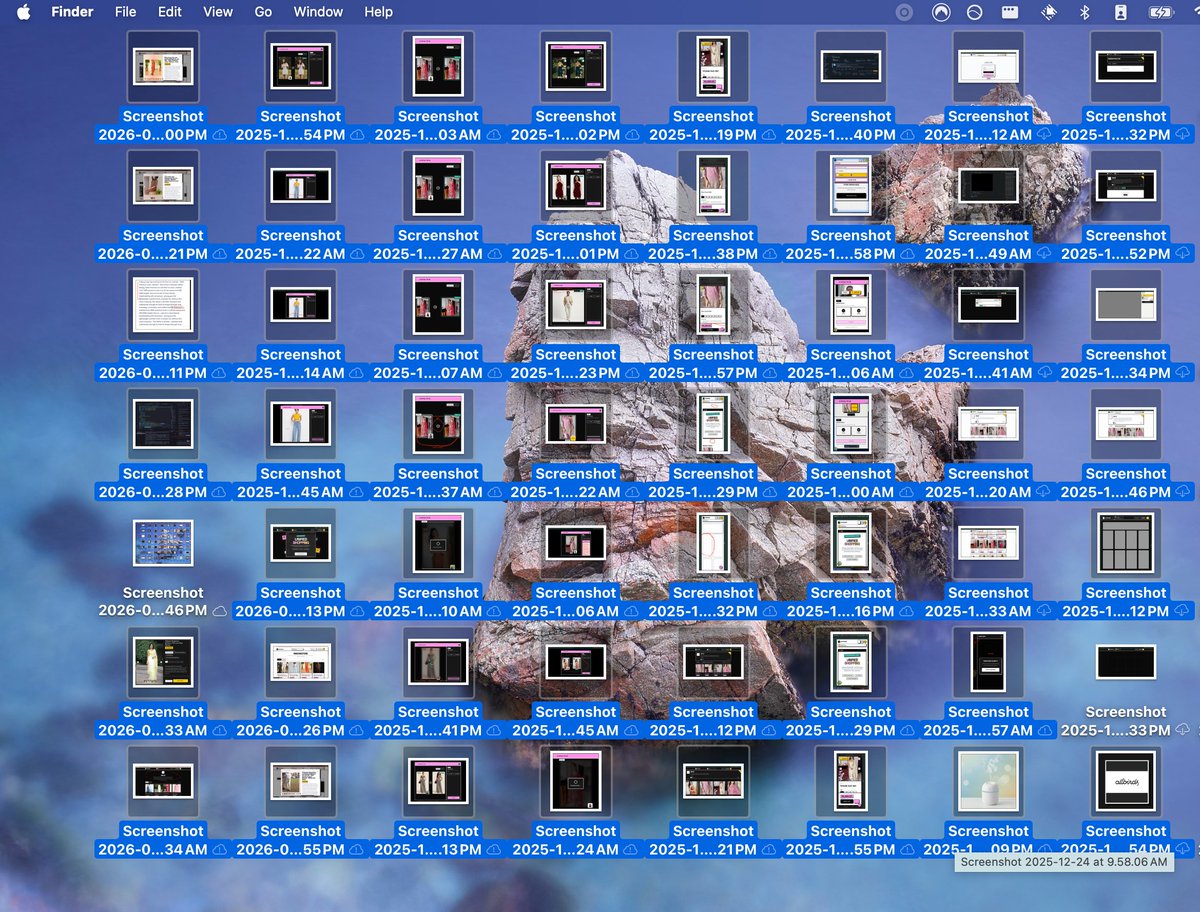Viewport: 1200px width, 912px height.
Task: Select the thumbnail of screenshot 2026-0...00 PM
Action: click(163, 66)
